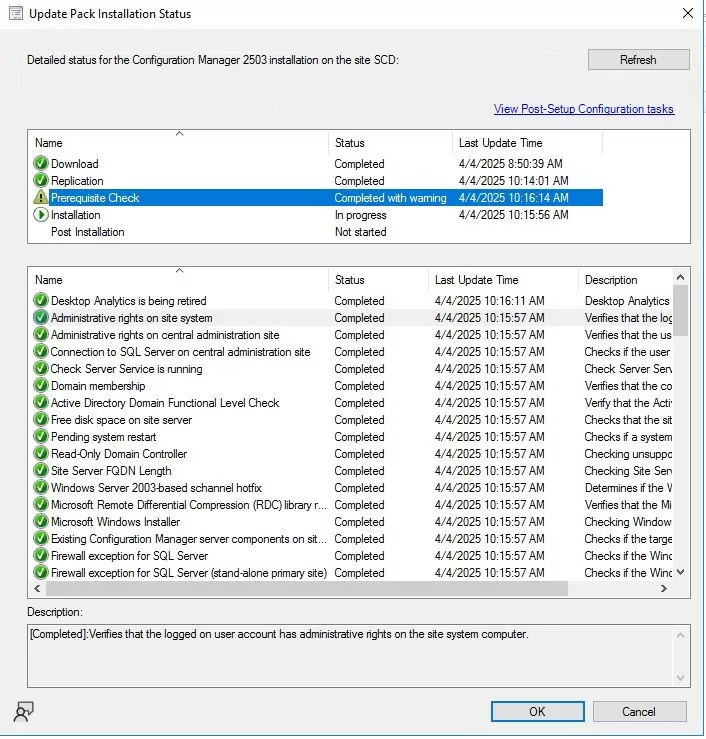
Task: Click up arrow of Description box scrollbar
Action: [x=680, y=635]
